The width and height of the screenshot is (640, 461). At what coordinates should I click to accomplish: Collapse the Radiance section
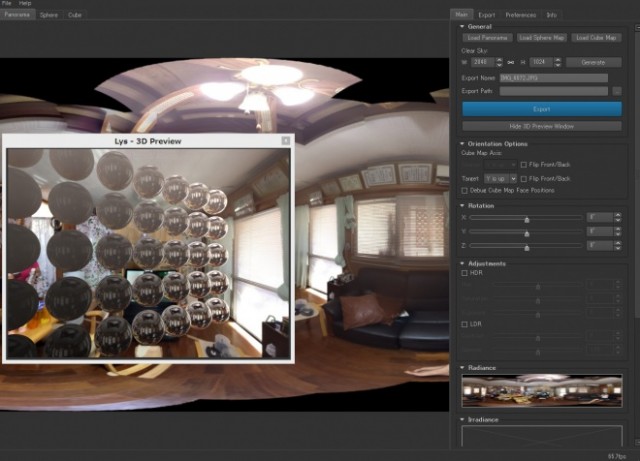[462, 368]
